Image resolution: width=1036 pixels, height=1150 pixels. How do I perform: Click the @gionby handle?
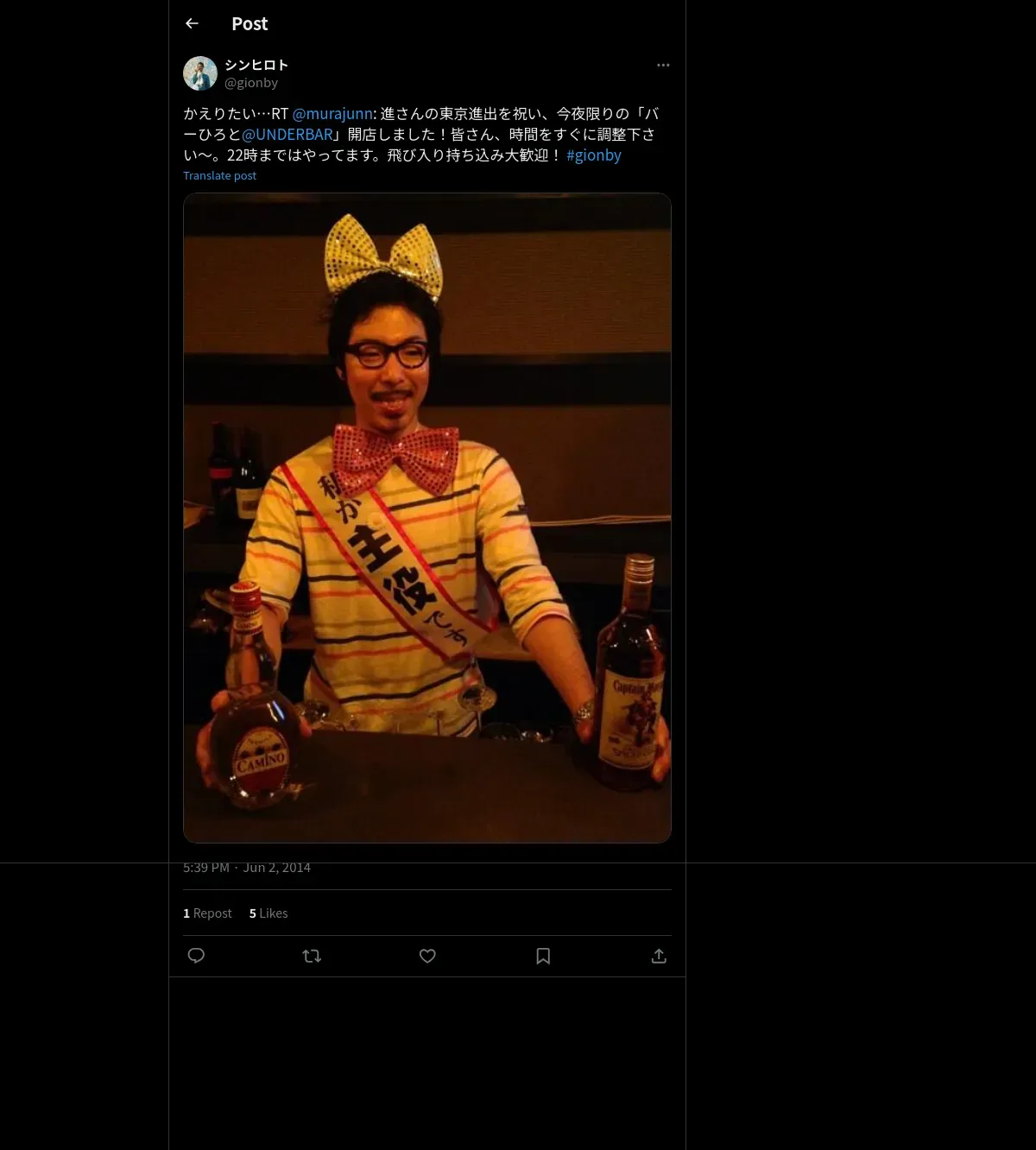[251, 83]
